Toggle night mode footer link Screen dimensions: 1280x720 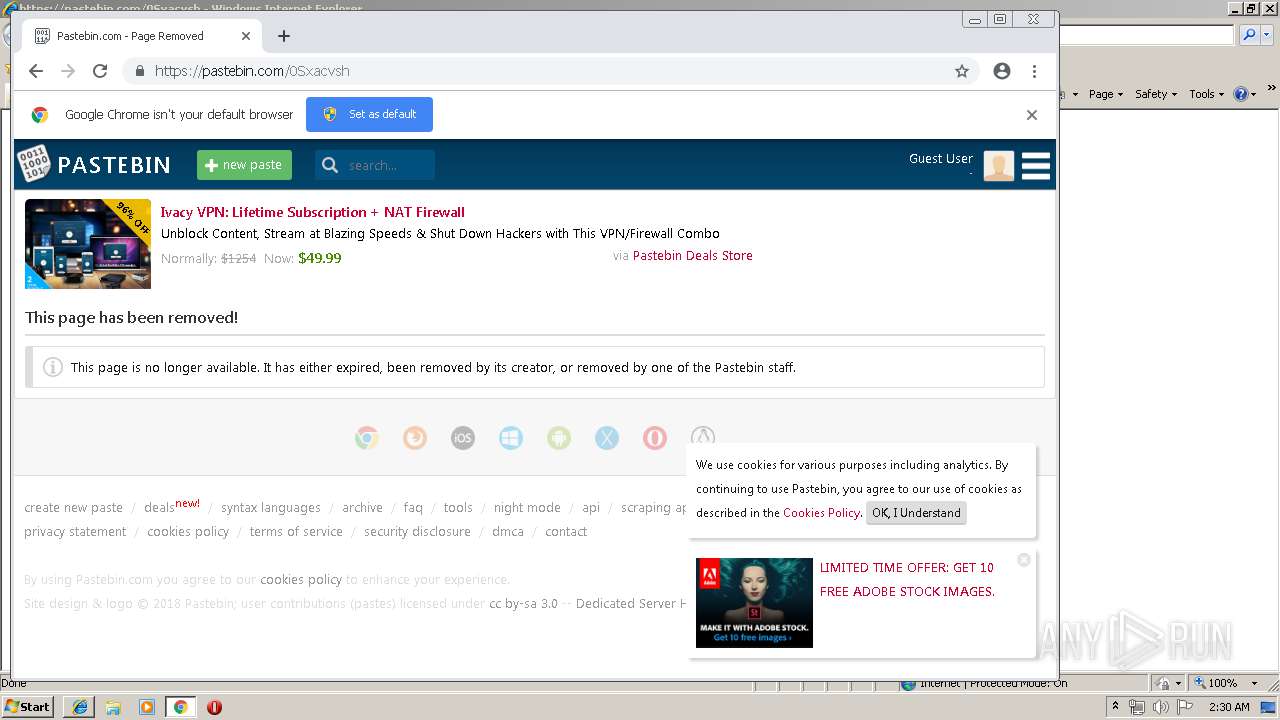click(527, 508)
